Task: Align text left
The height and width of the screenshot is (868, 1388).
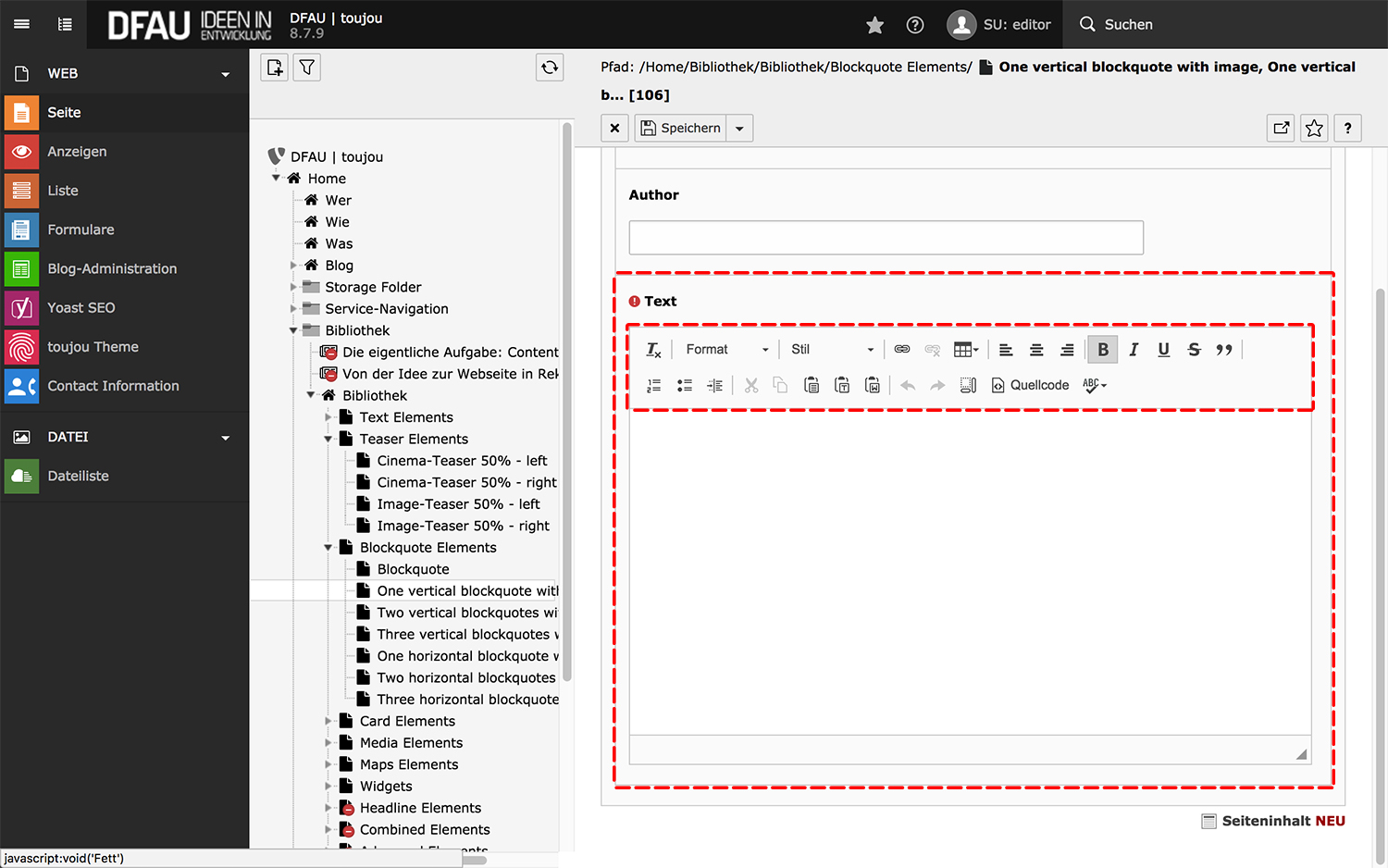Action: [1006, 350]
